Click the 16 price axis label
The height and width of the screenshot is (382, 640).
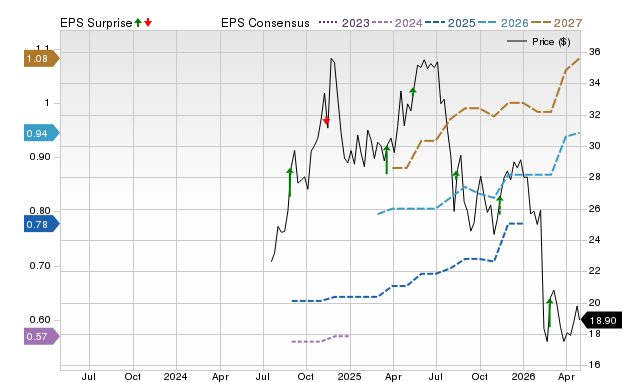coord(594,364)
